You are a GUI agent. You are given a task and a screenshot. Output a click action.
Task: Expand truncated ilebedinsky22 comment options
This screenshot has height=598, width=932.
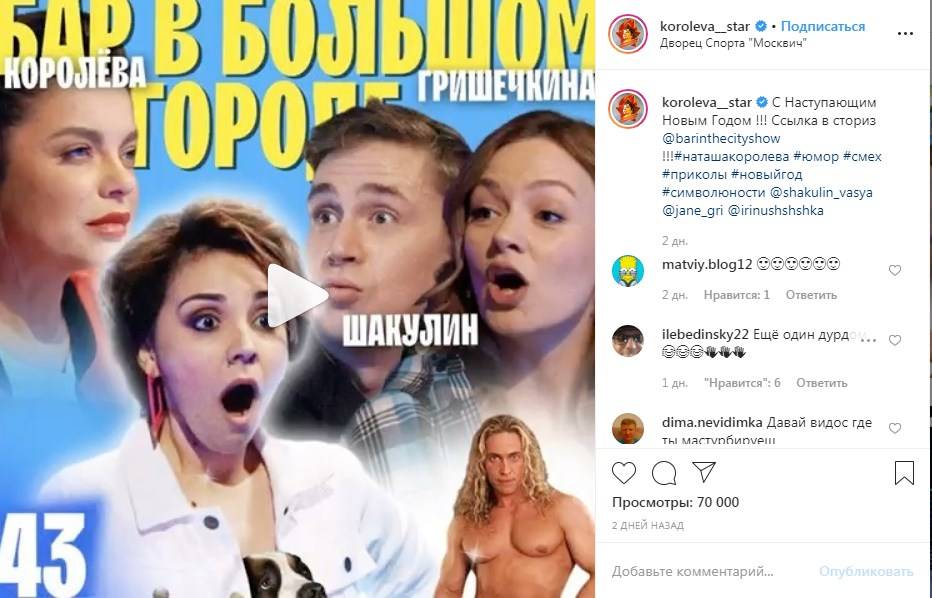(868, 341)
